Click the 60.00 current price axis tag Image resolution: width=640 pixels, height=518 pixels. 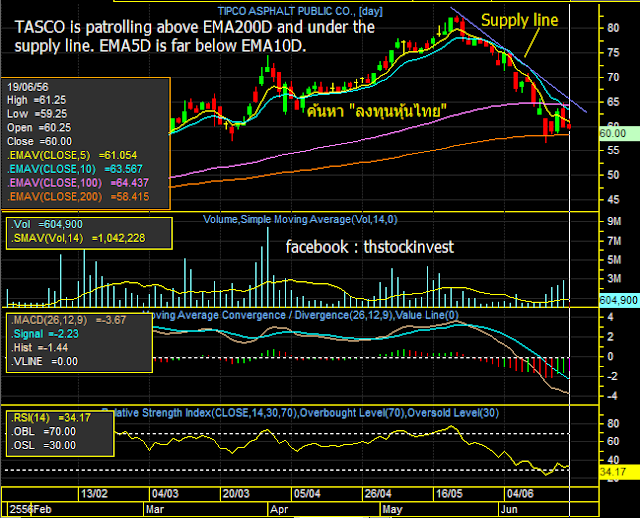coord(619,133)
